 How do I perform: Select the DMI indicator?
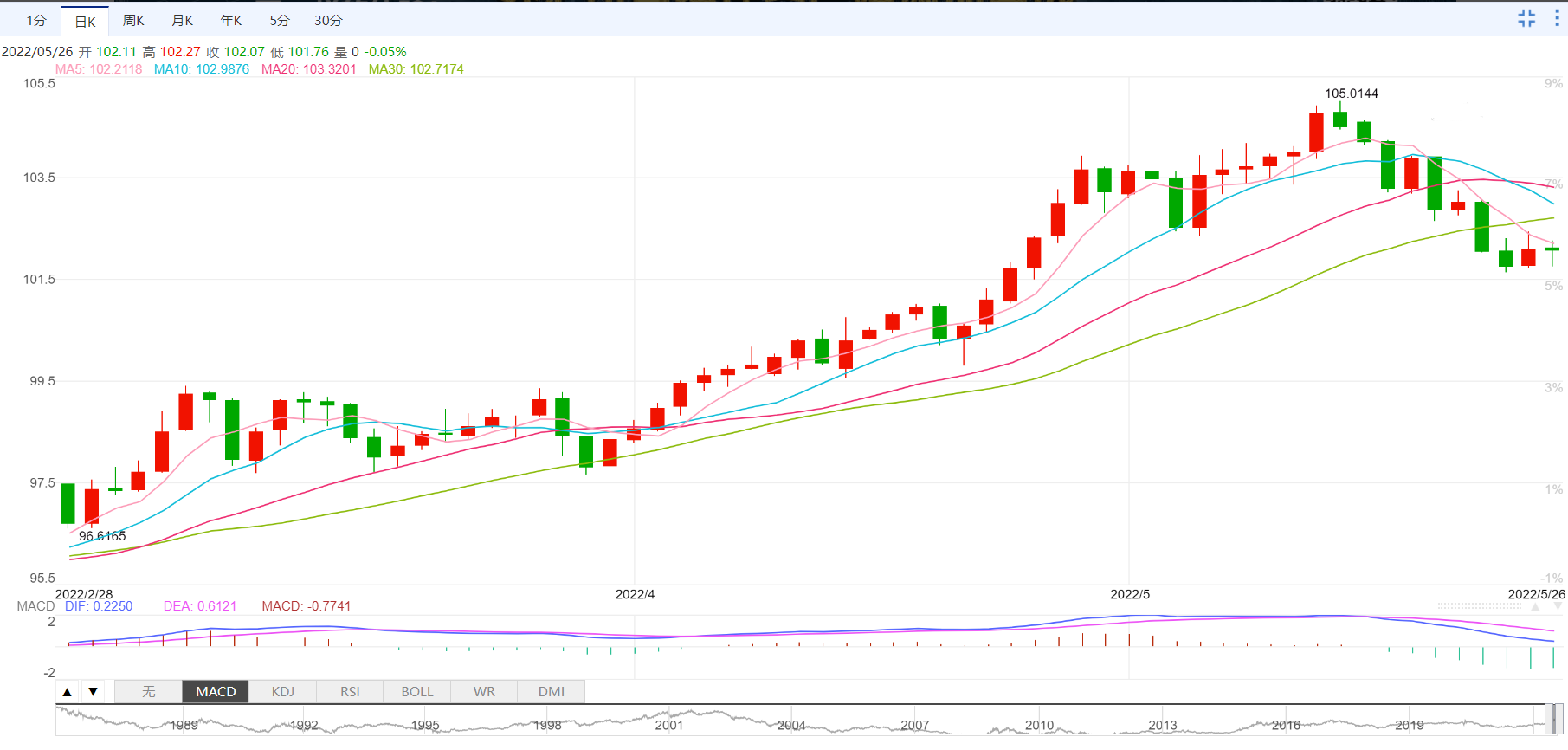(x=552, y=691)
